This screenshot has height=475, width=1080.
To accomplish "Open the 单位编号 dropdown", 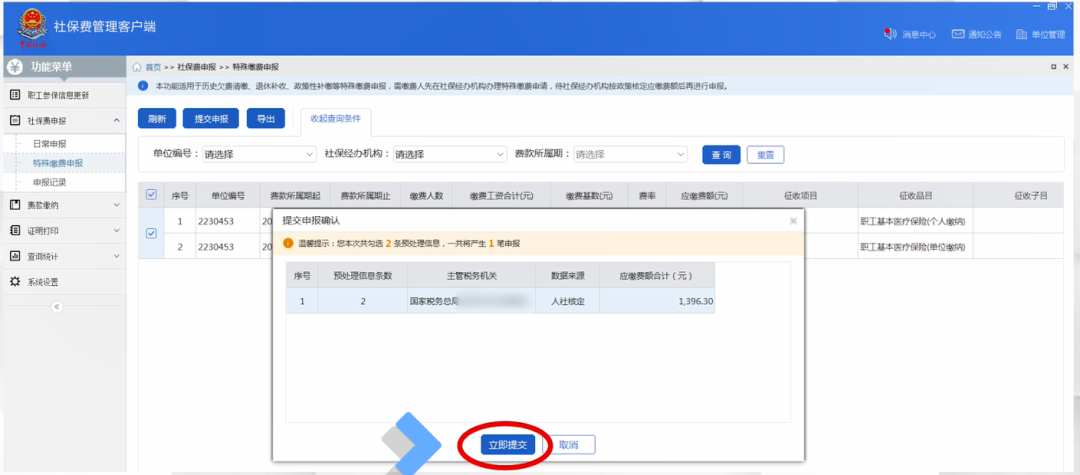I will [259, 154].
